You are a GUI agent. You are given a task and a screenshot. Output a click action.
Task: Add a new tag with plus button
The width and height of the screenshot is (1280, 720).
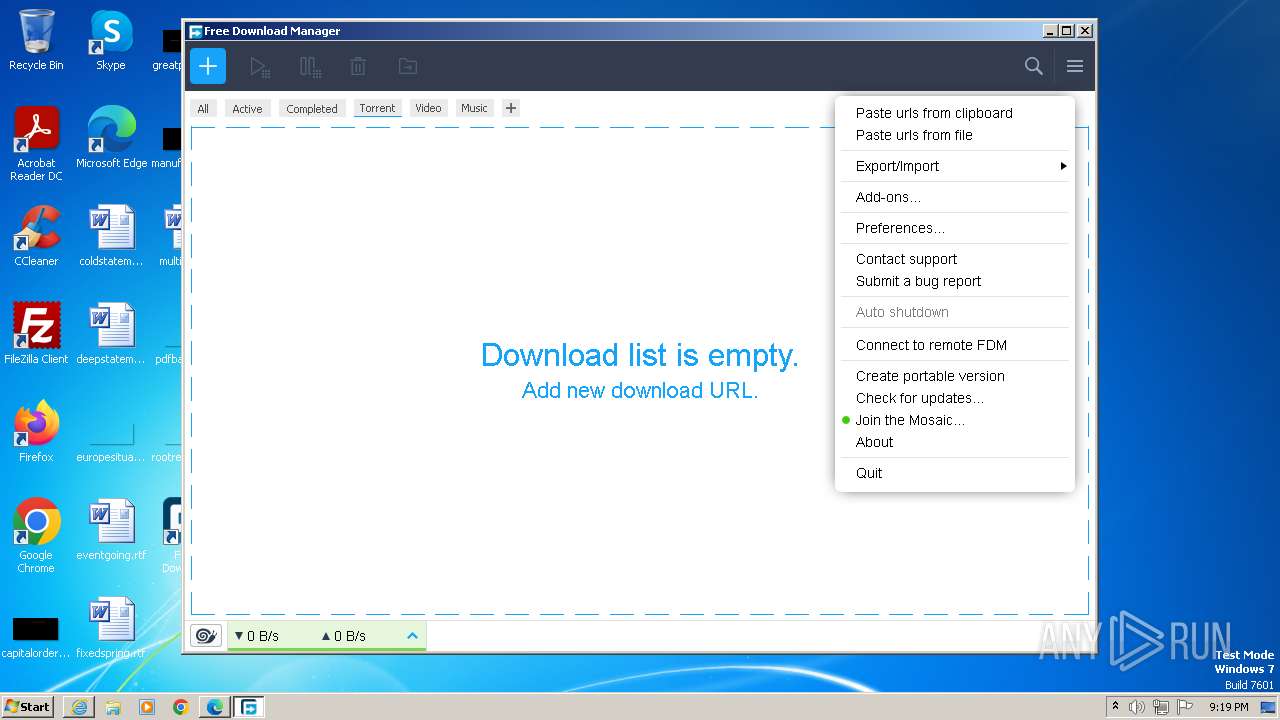click(x=511, y=108)
